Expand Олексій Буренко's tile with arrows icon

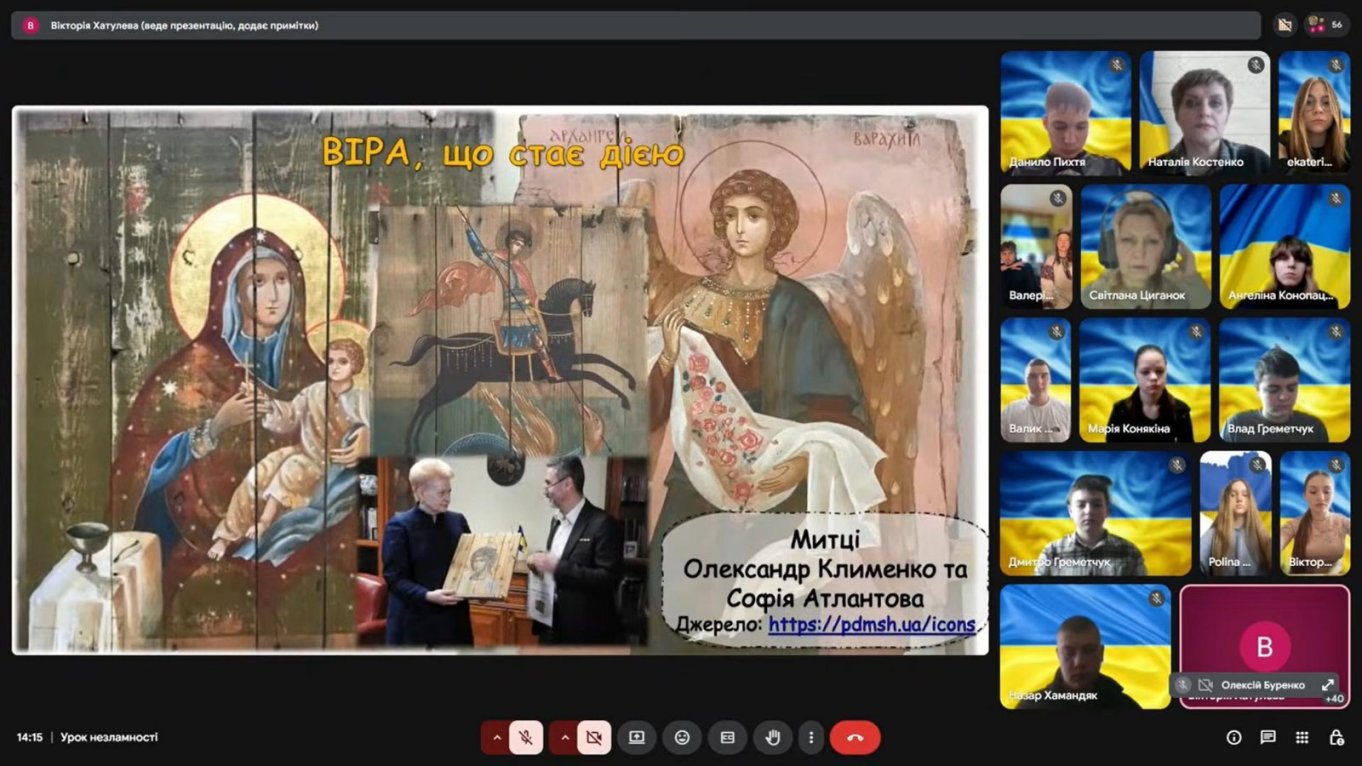click(x=1328, y=685)
